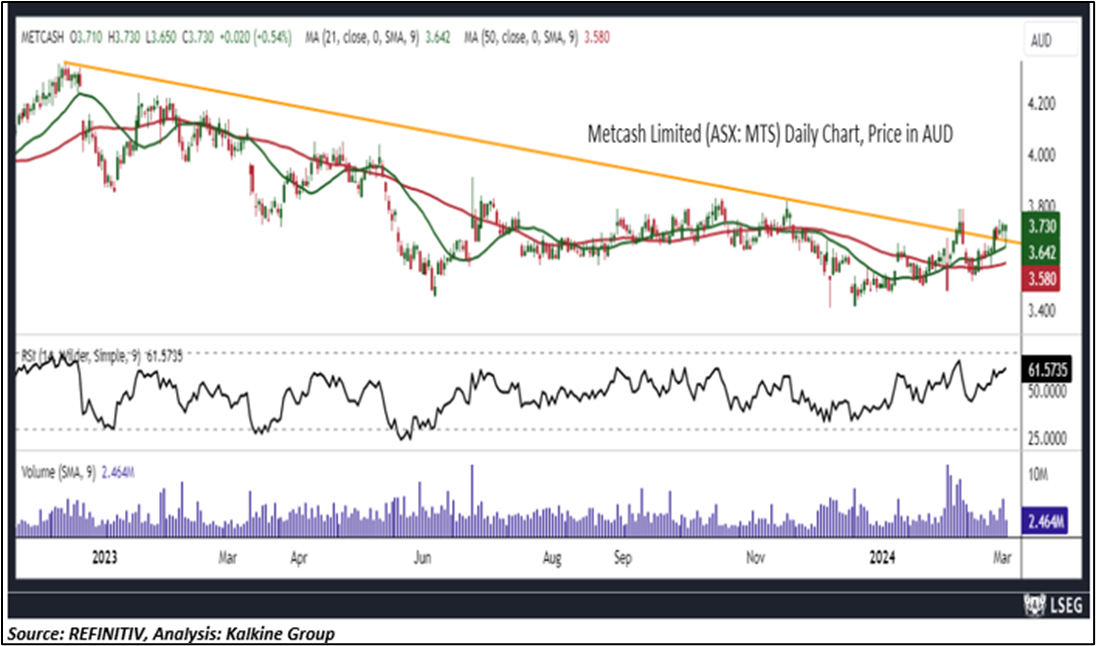The height and width of the screenshot is (646, 1096).
Task: Click the Apr label on time axis
Action: click(x=299, y=558)
